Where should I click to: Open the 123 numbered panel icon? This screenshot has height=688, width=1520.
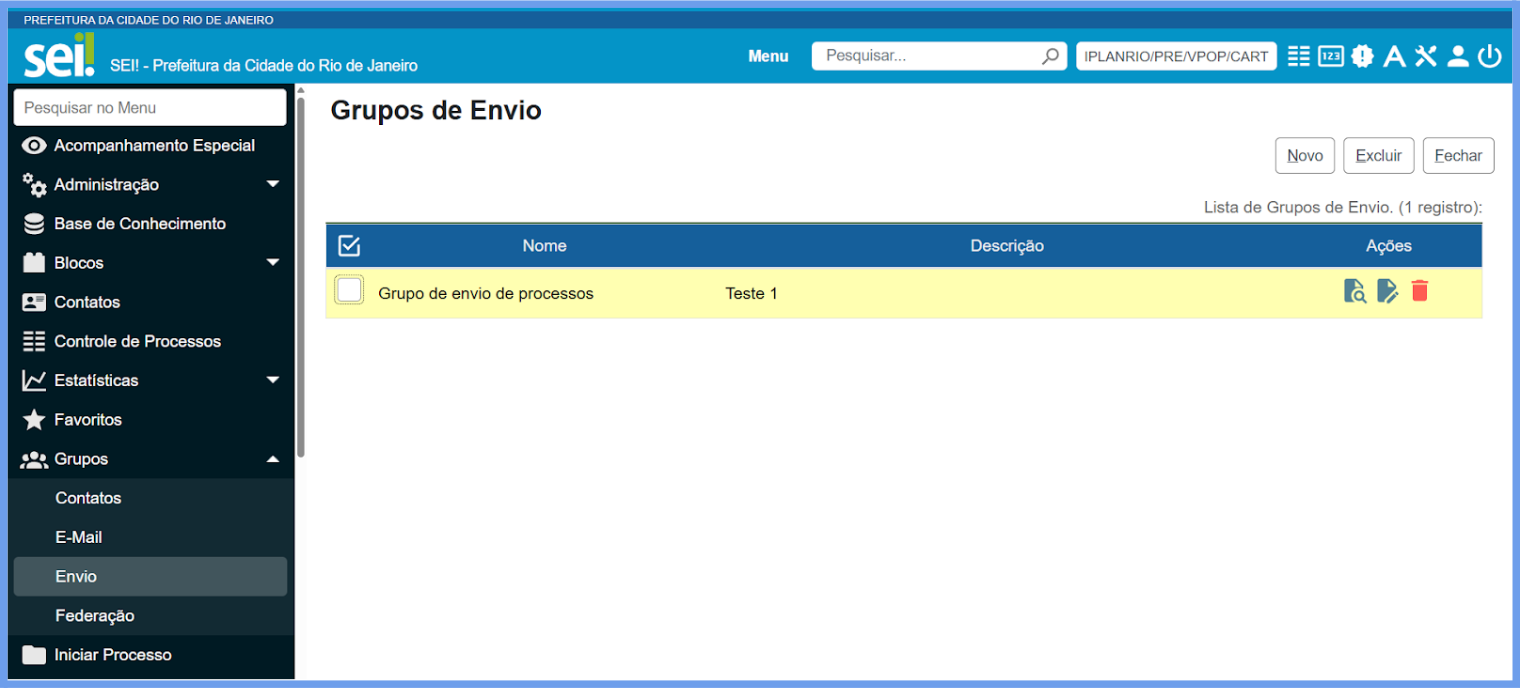[1330, 56]
